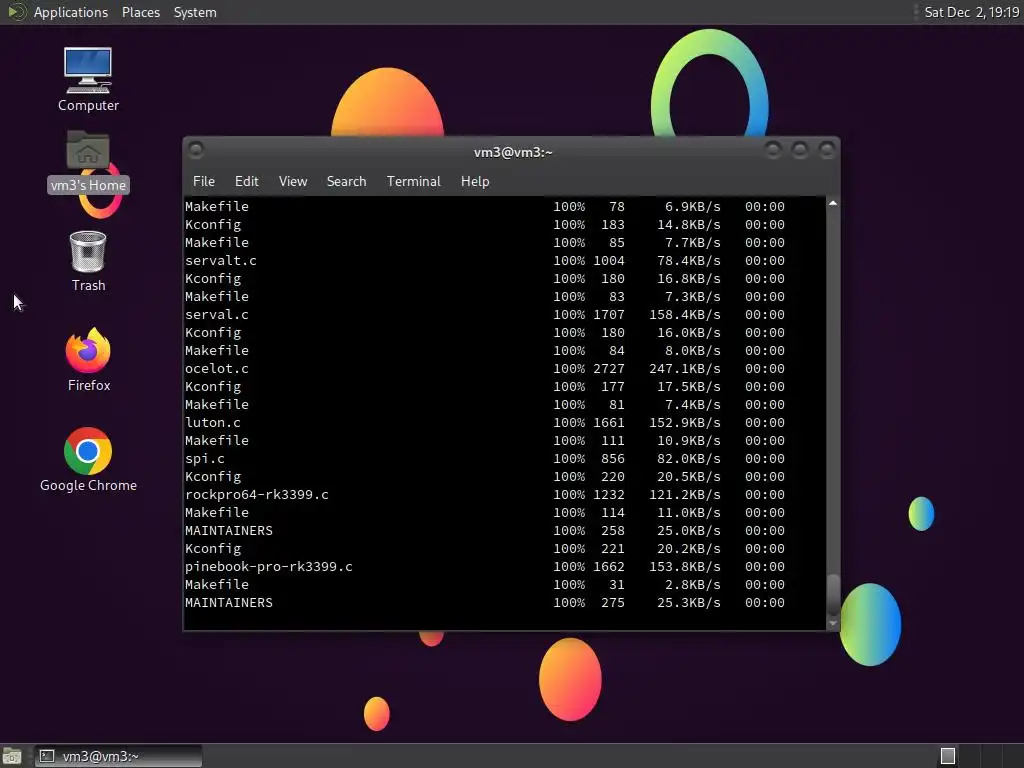Maximize the terminal window
This screenshot has height=768, width=1024.
click(x=799, y=151)
